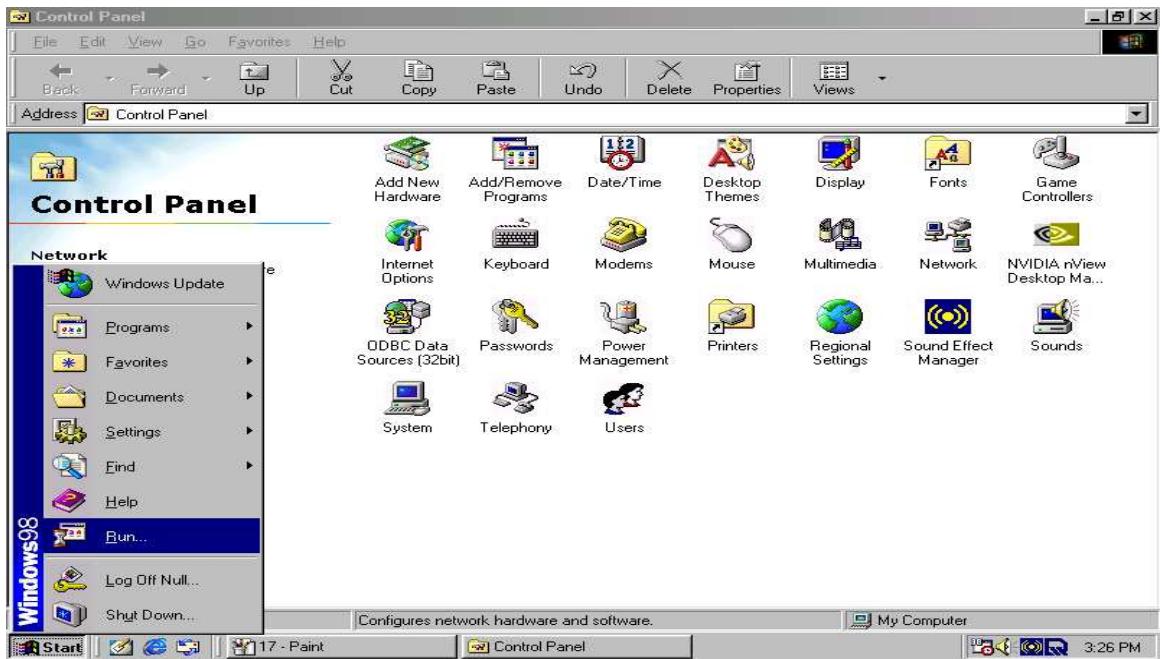1162x659 pixels.
Task: Select Run... in the Start menu
Action: click(x=152, y=536)
